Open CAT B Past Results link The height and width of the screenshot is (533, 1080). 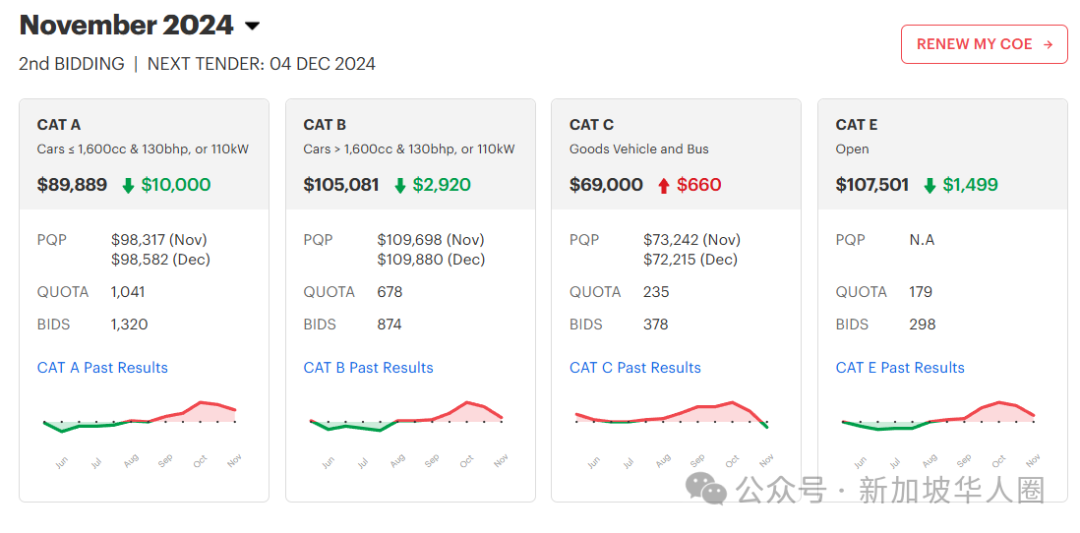point(368,368)
